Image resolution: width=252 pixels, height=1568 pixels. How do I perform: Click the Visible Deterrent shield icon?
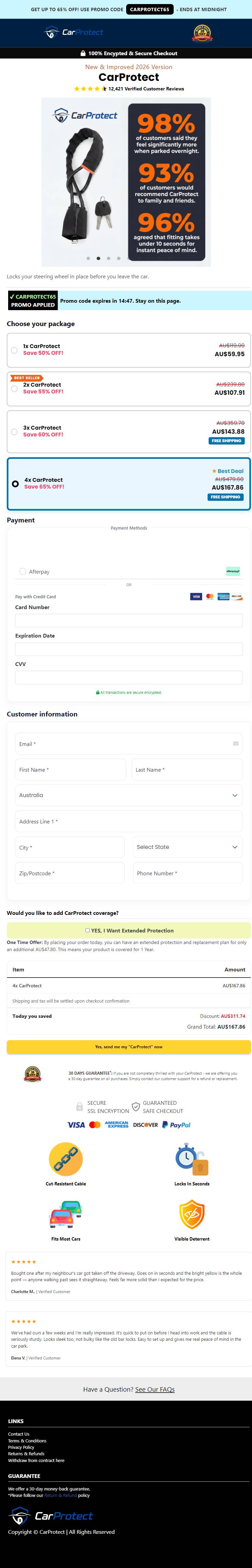point(192,1215)
